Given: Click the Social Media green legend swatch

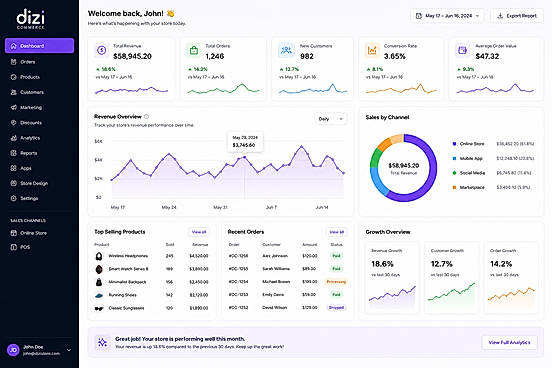Looking at the screenshot, I should (x=454, y=173).
